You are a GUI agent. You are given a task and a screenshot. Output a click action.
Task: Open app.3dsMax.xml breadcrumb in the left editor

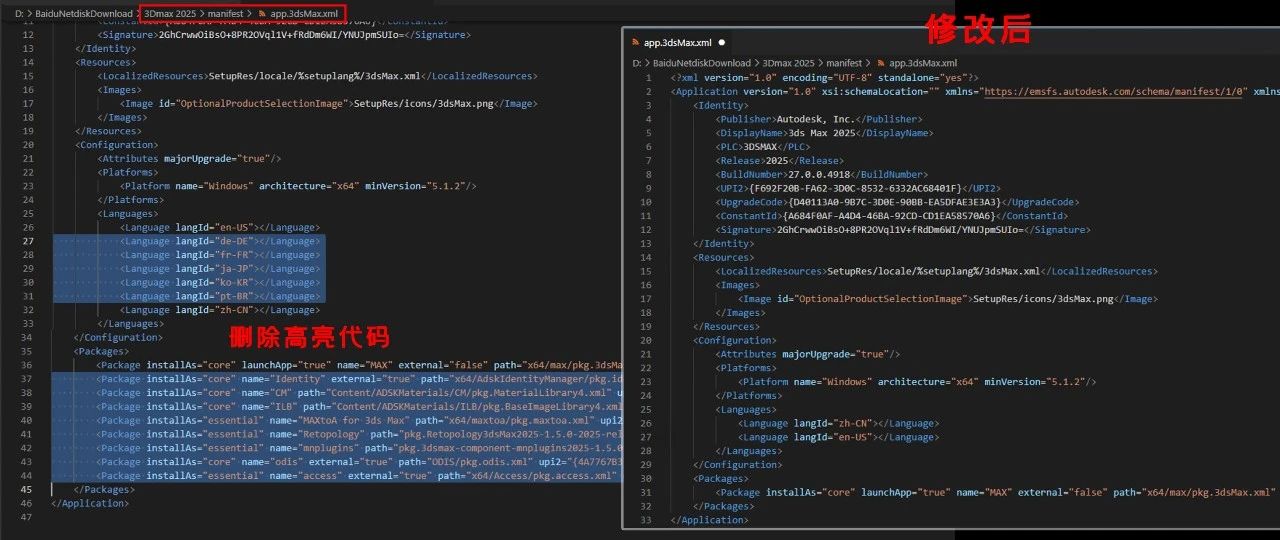pyautogui.click(x=306, y=13)
